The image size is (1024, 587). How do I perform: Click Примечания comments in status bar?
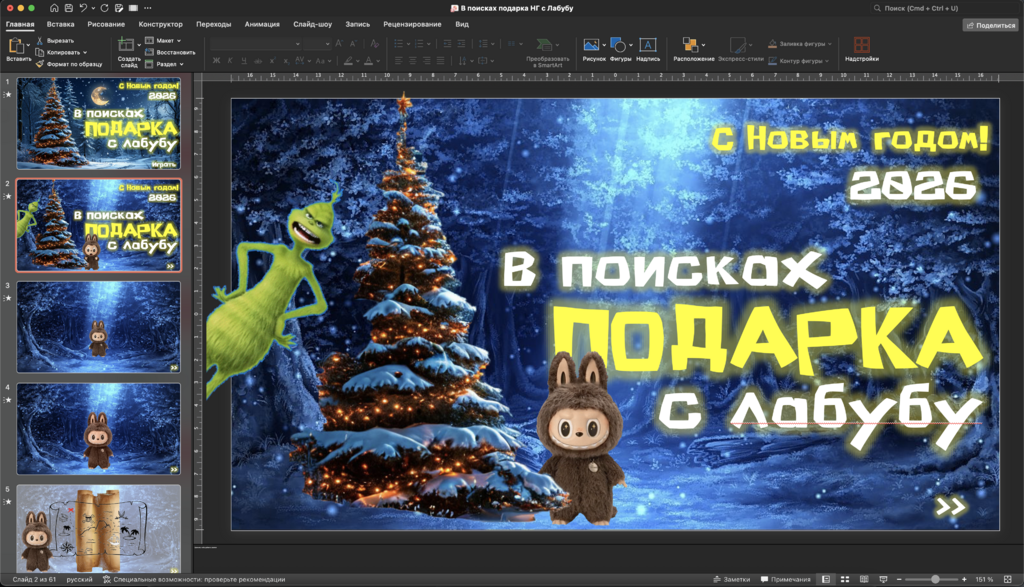(x=786, y=579)
